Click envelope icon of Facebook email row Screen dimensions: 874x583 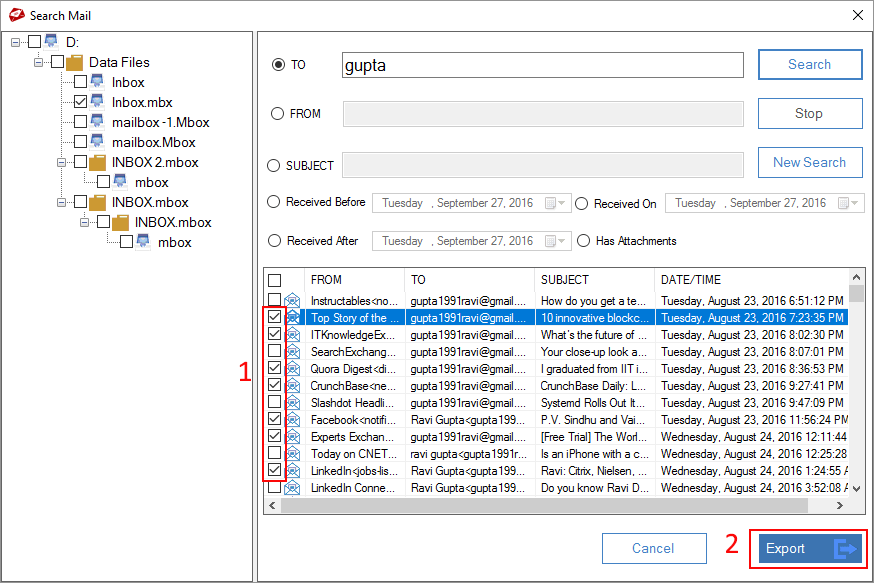pos(293,420)
